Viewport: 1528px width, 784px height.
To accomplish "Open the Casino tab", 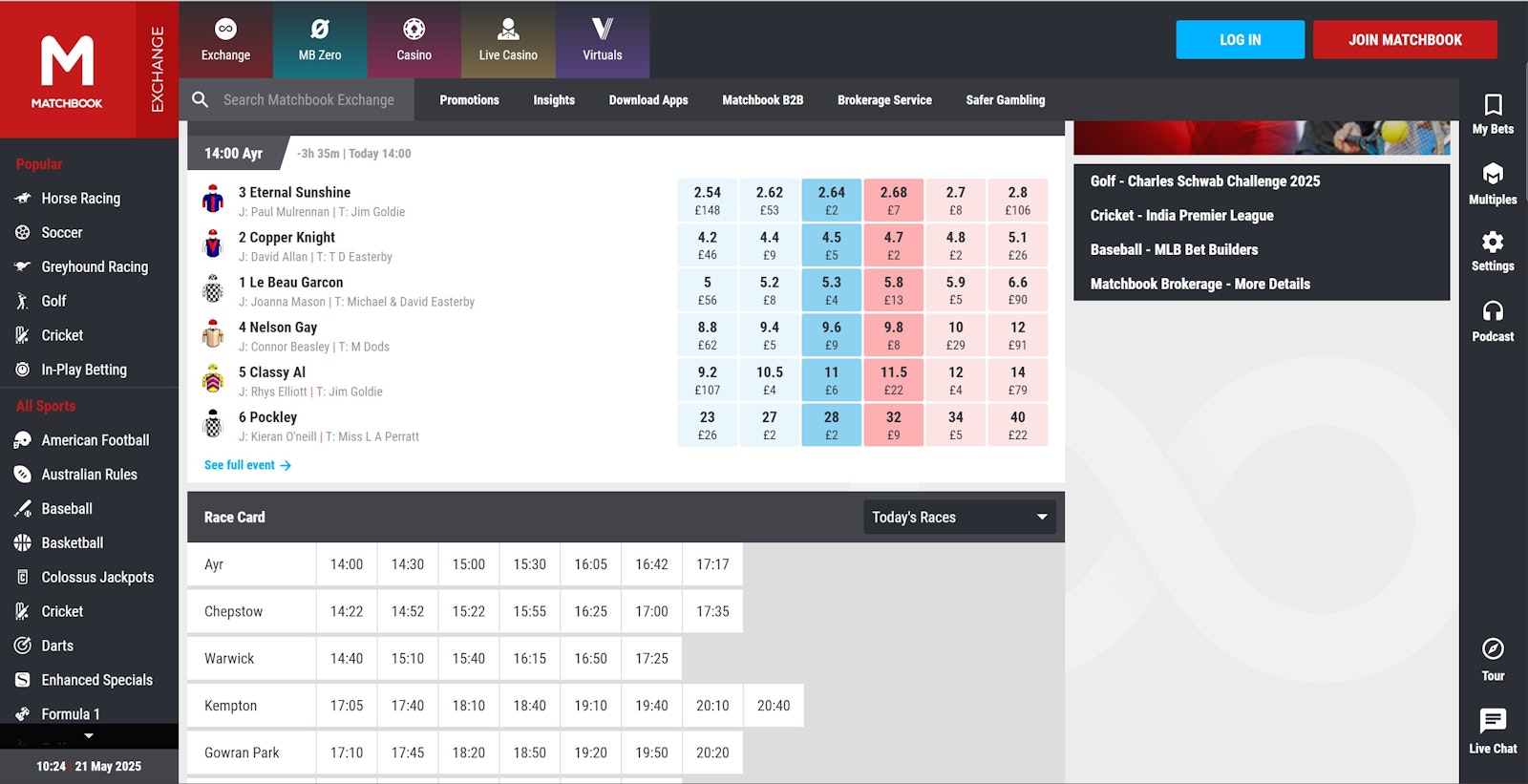I will 414,40.
